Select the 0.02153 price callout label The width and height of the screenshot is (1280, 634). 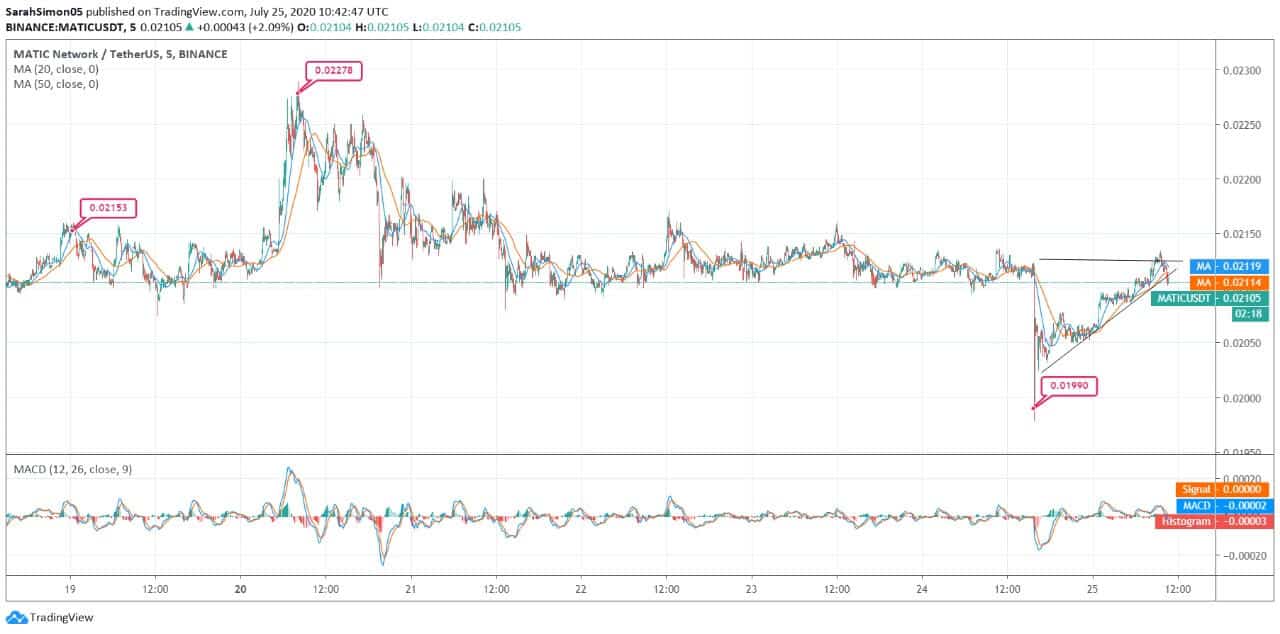(108, 208)
